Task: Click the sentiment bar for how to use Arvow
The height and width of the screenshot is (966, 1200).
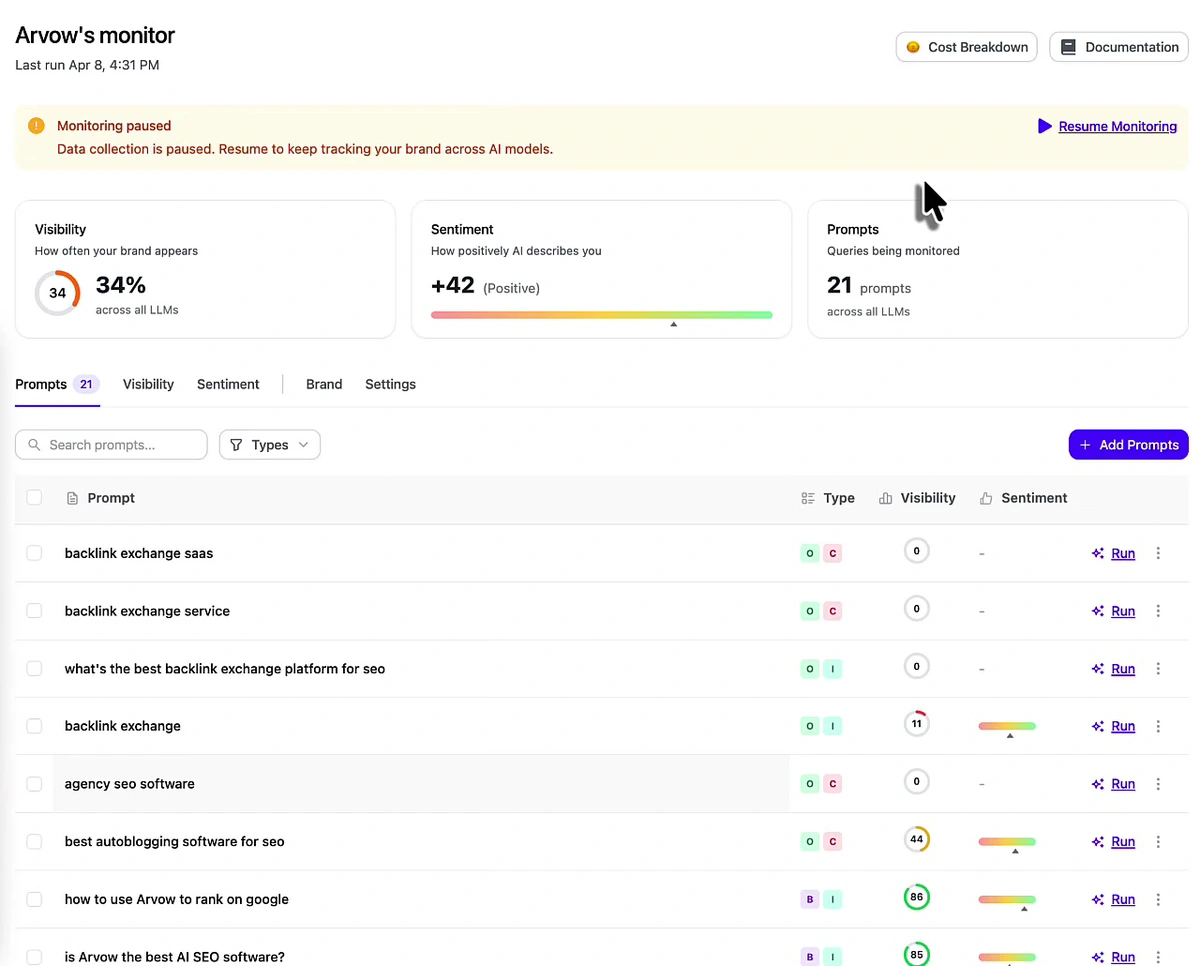Action: tap(1007, 900)
